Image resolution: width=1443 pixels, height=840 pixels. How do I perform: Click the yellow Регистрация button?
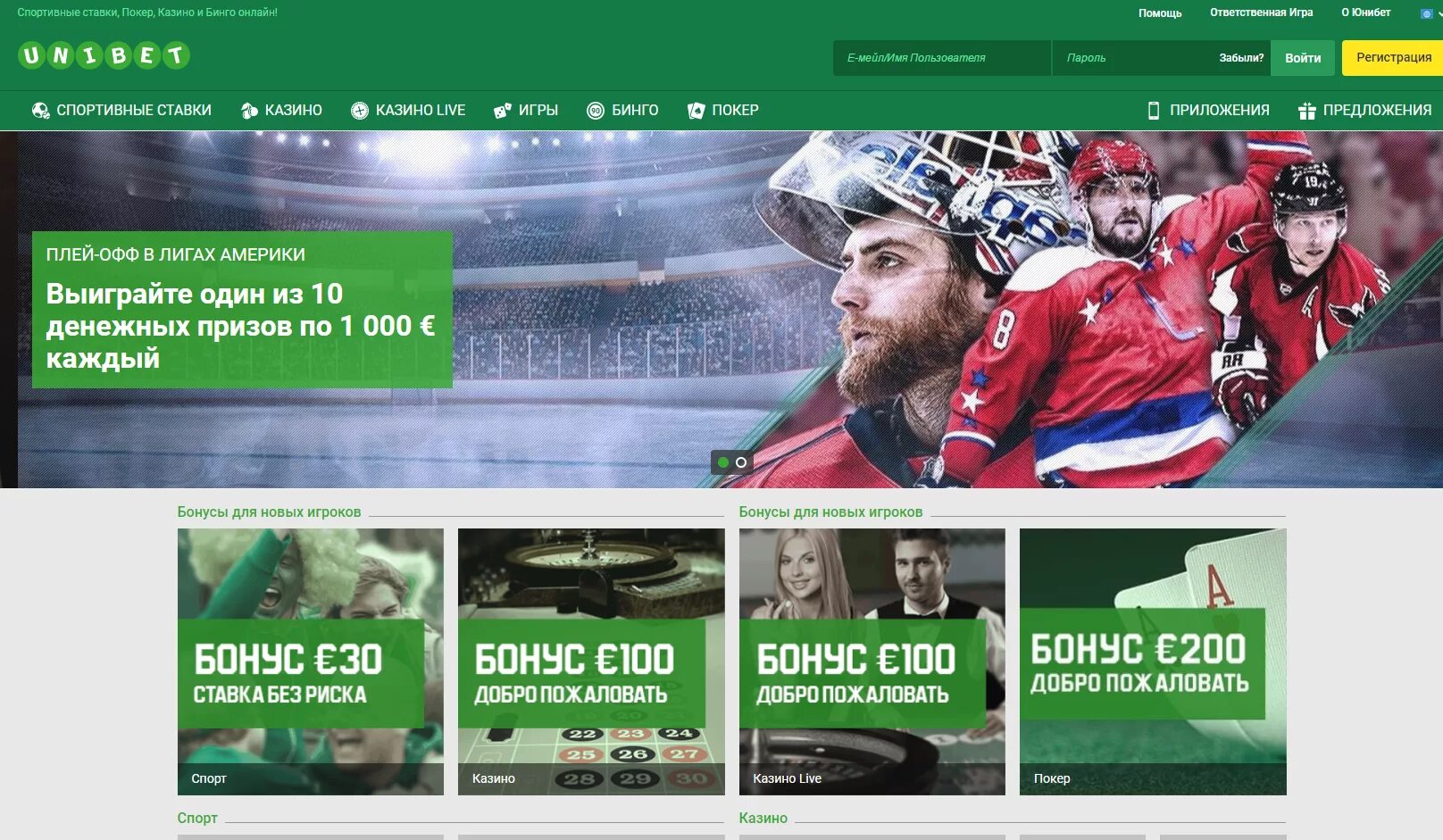click(1394, 58)
